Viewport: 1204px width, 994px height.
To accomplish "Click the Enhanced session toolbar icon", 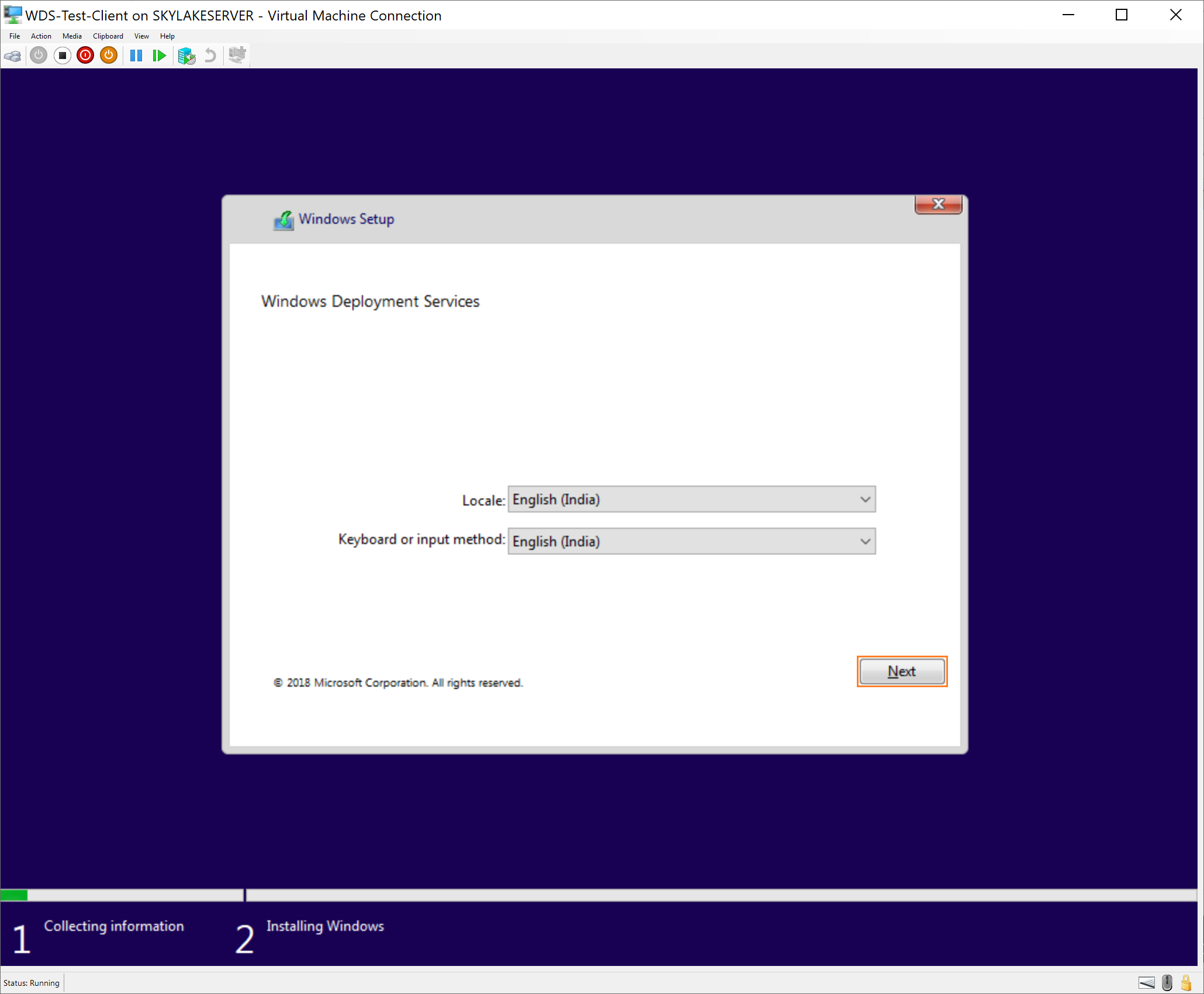I will 237,56.
